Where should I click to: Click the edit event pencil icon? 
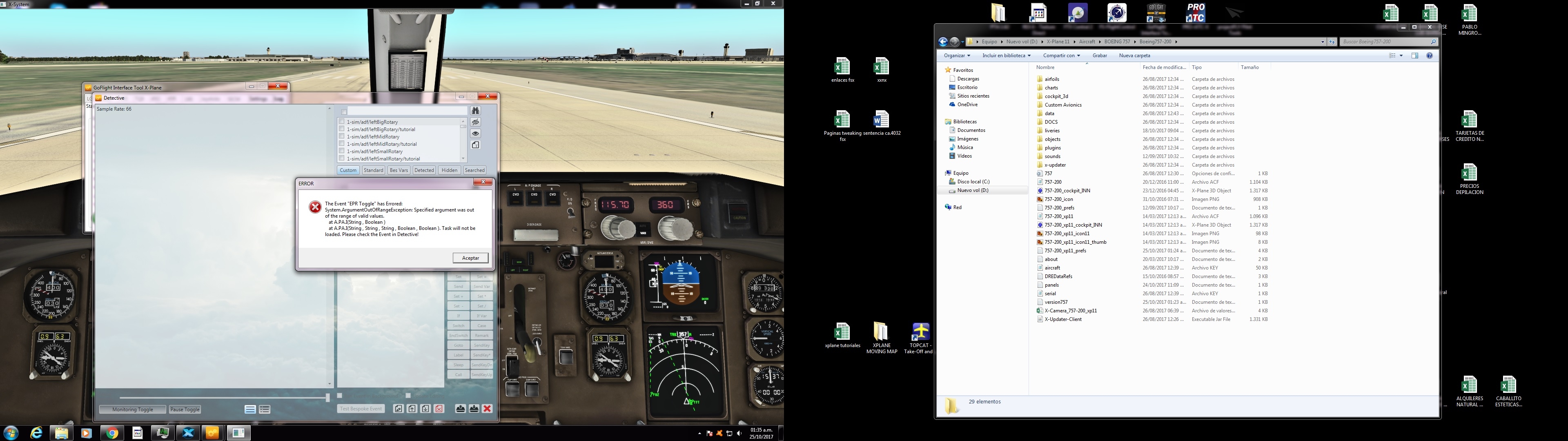point(398,409)
